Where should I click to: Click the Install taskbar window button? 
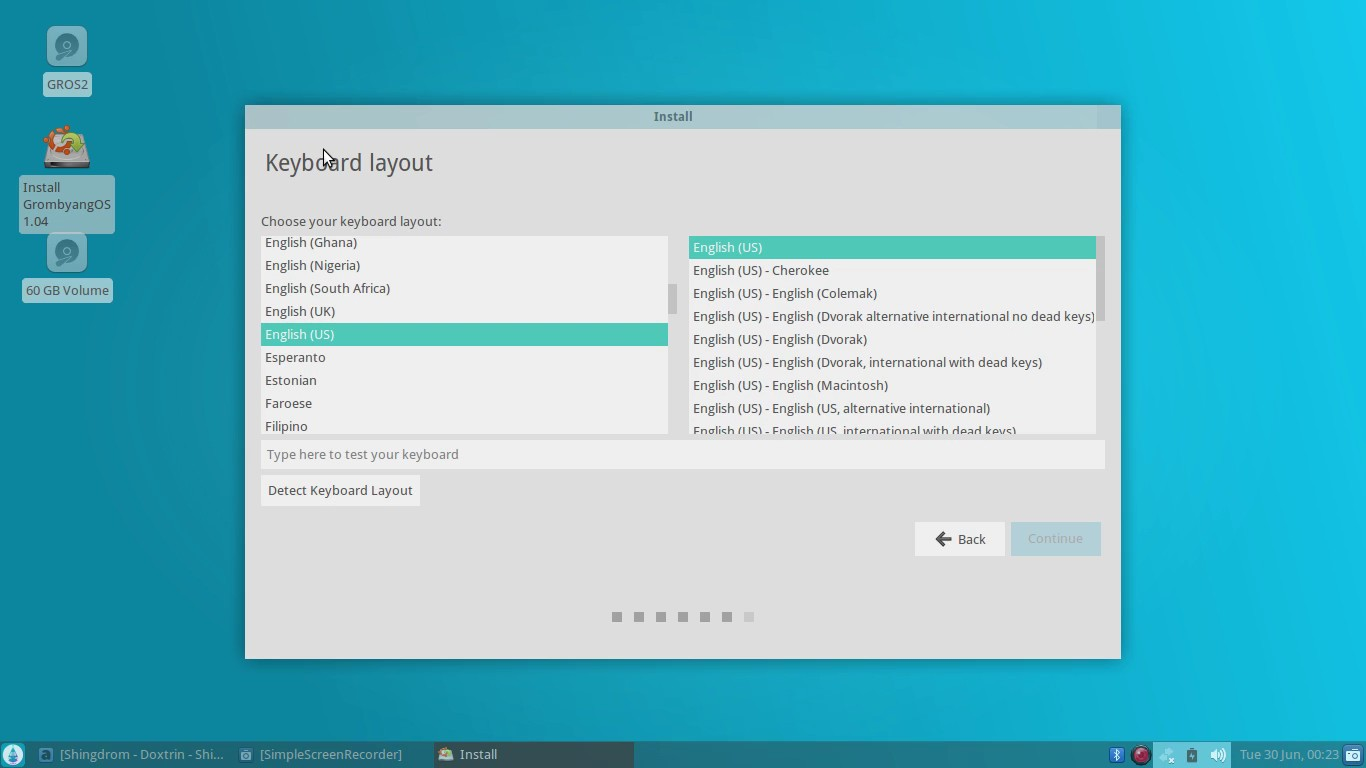[x=534, y=755]
